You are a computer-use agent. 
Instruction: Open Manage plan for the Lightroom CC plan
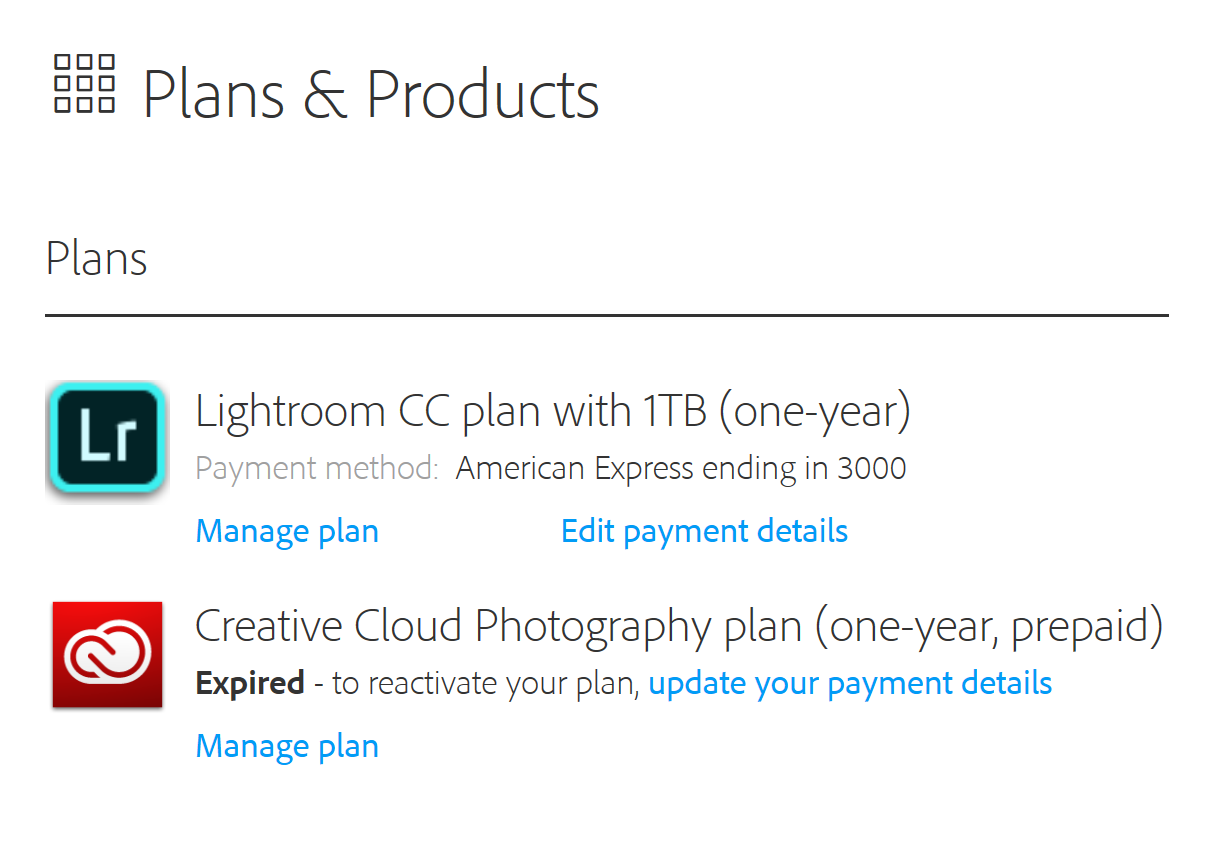[x=287, y=531]
